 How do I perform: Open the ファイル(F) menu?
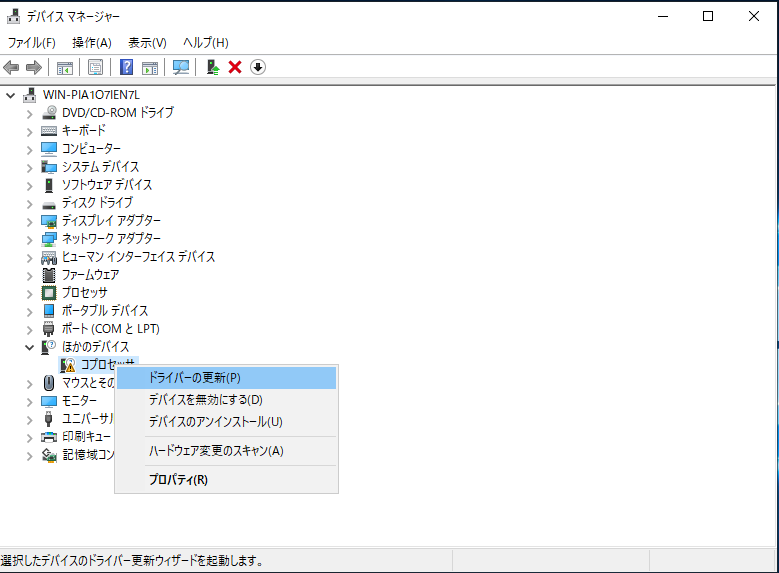31,43
